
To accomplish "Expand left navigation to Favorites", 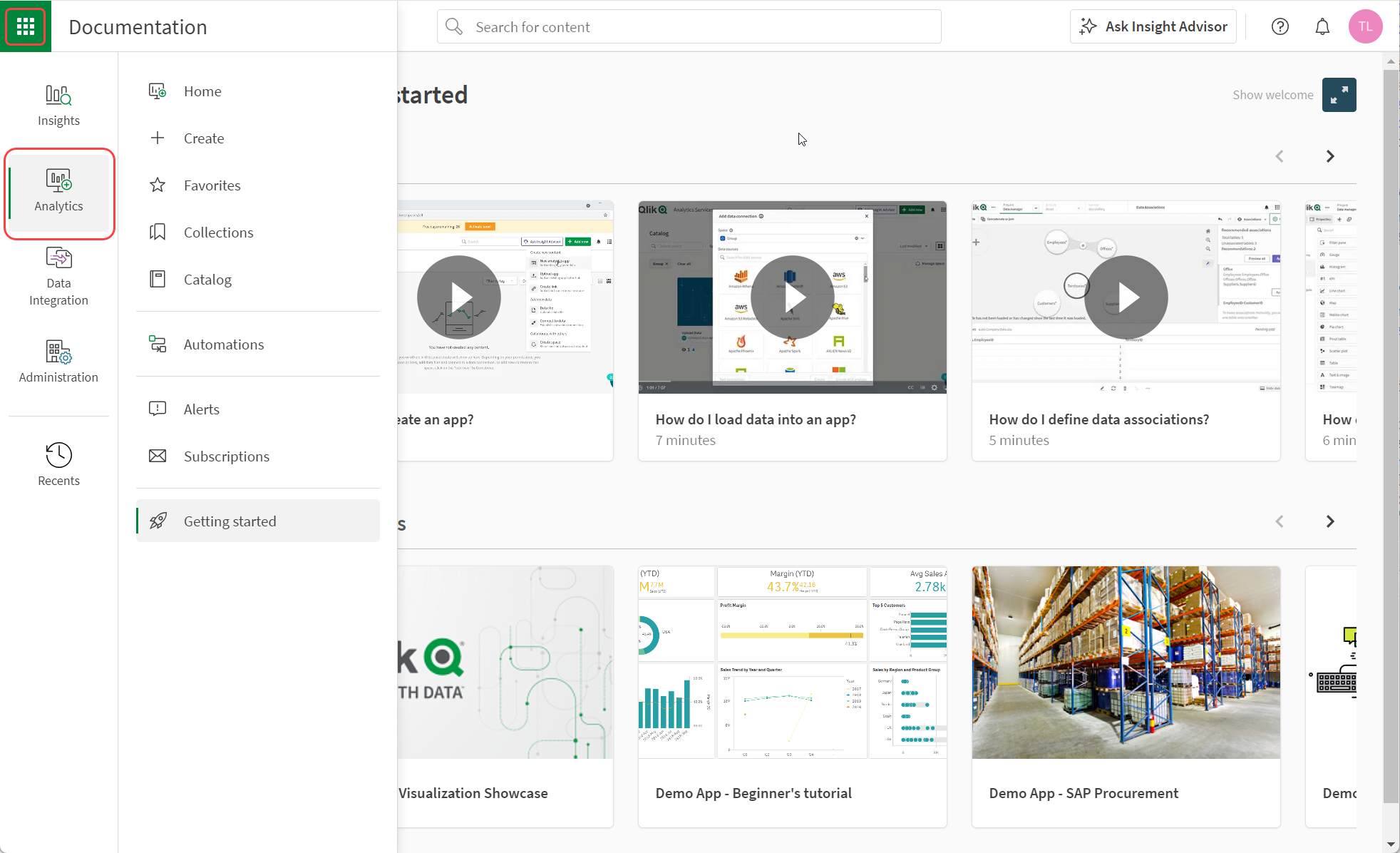I will click(212, 185).
